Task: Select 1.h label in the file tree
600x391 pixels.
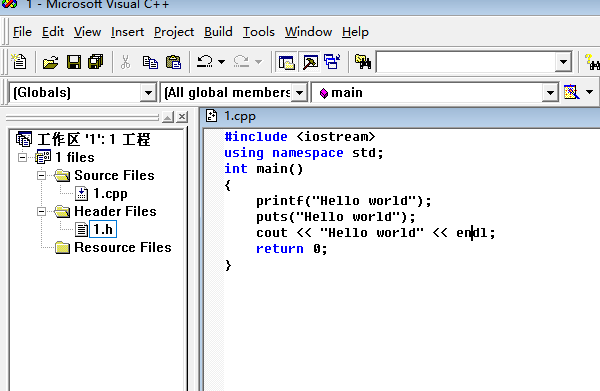Action: click(x=103, y=230)
